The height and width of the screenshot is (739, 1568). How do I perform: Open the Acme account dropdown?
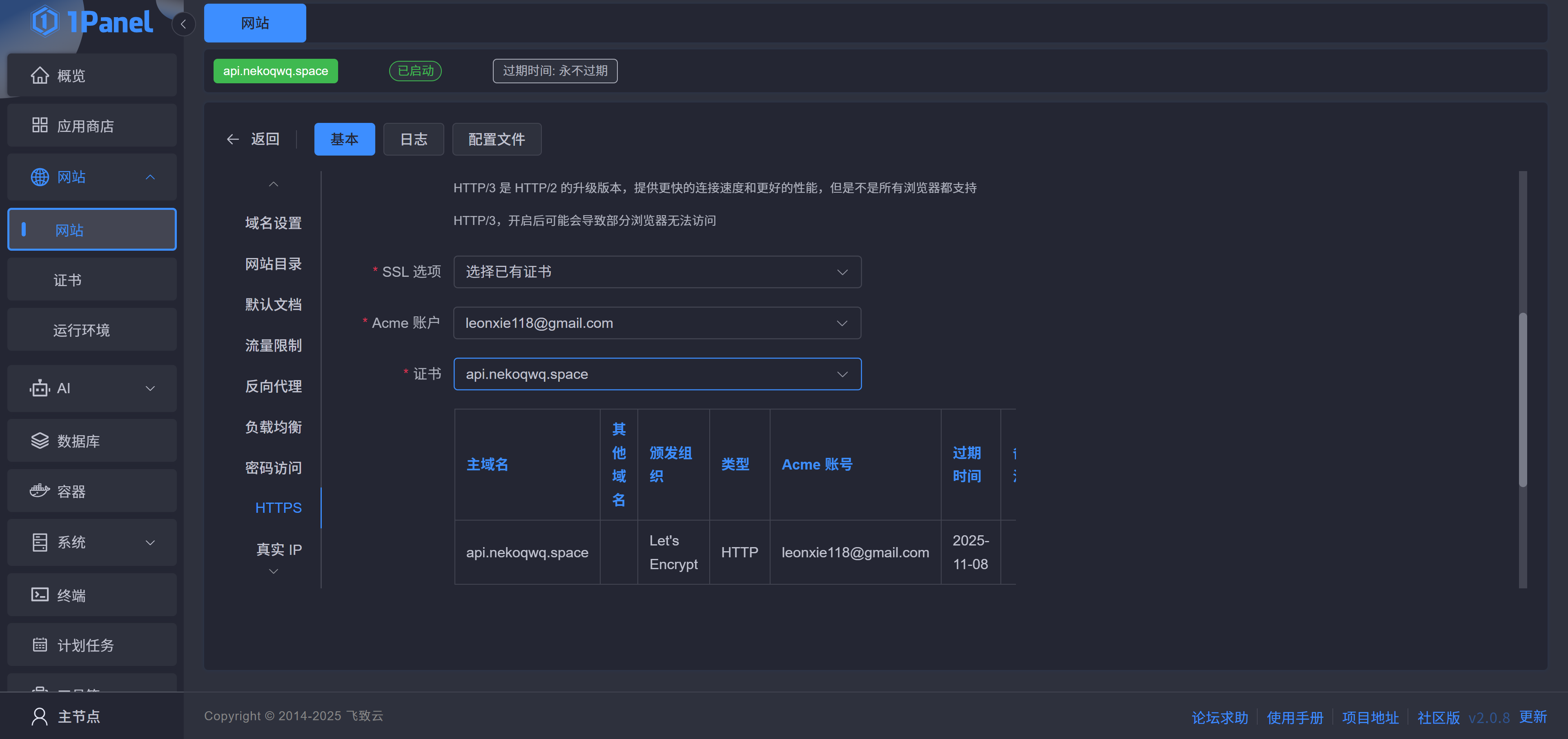click(x=657, y=323)
